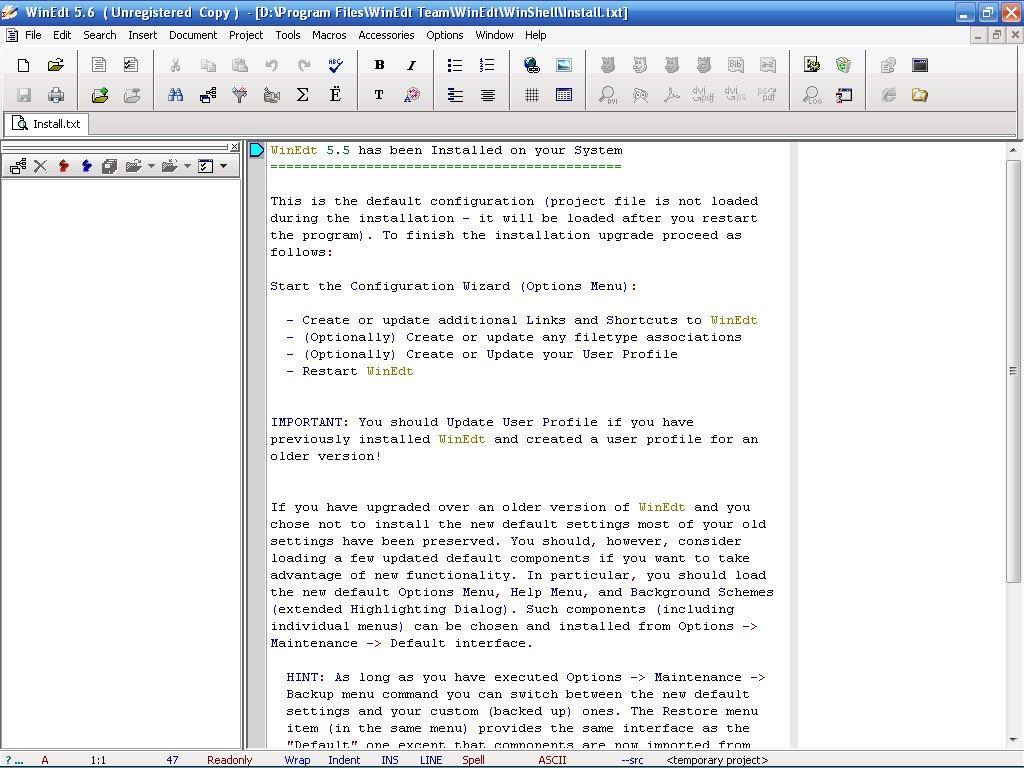The height and width of the screenshot is (768, 1024).
Task: Click the font color palette A icon
Action: [411, 95]
